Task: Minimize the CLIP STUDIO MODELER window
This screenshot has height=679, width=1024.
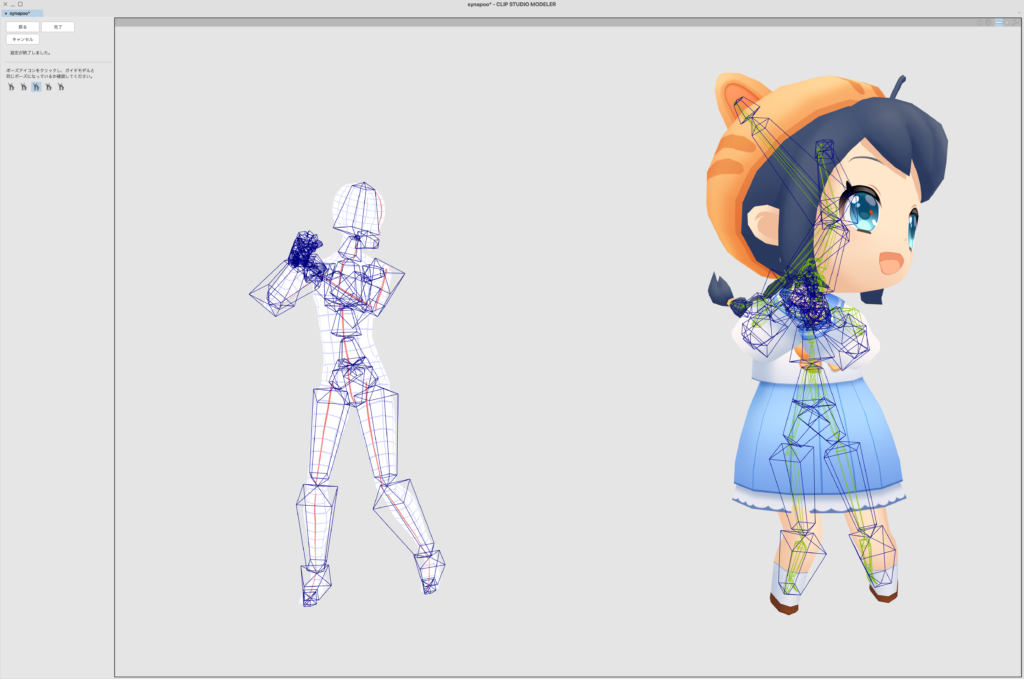Action: pos(12,4)
